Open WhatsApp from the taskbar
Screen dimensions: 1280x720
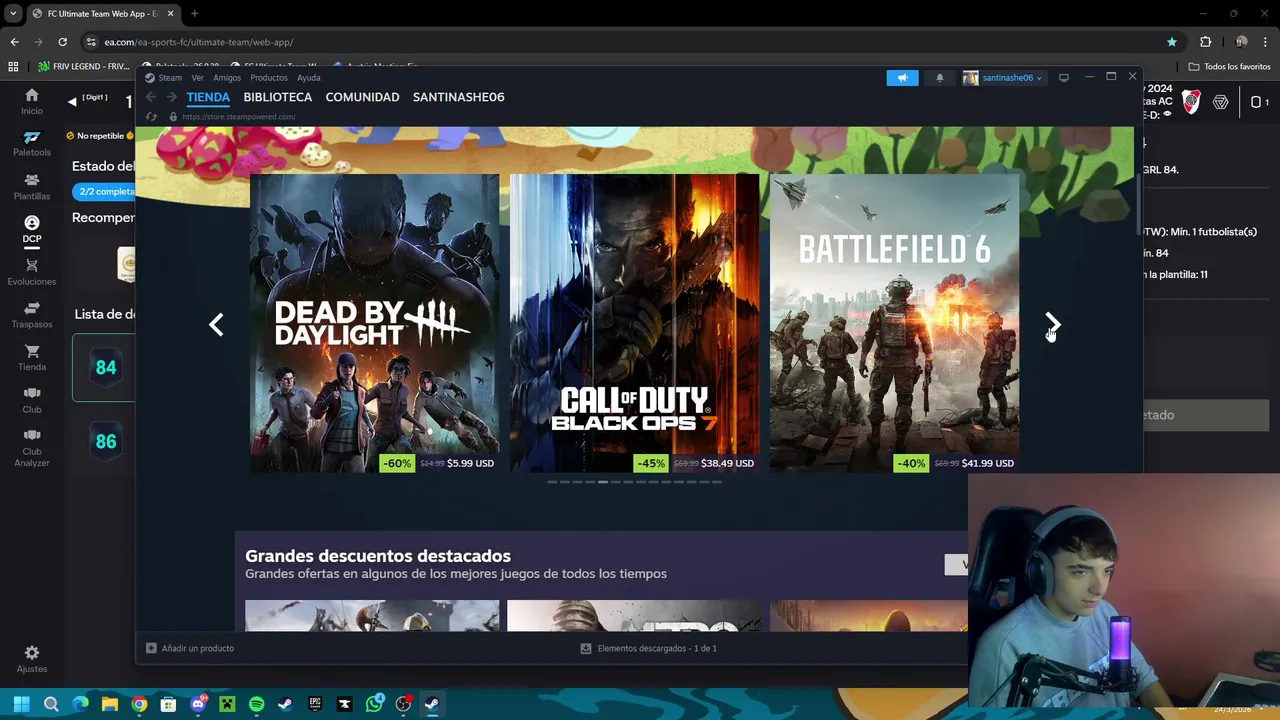point(374,704)
